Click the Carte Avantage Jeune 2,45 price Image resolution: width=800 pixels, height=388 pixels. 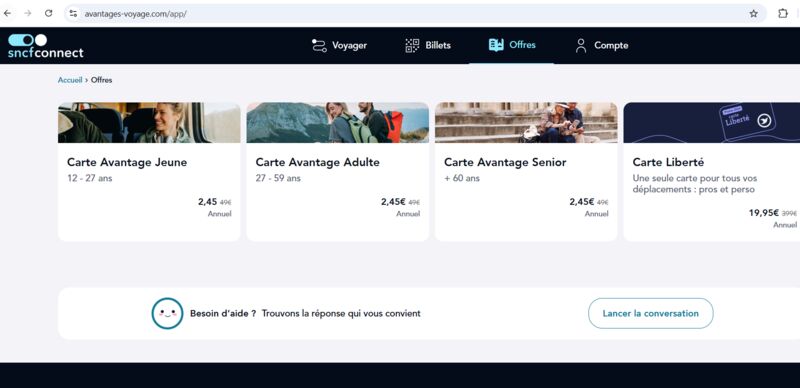(208, 202)
